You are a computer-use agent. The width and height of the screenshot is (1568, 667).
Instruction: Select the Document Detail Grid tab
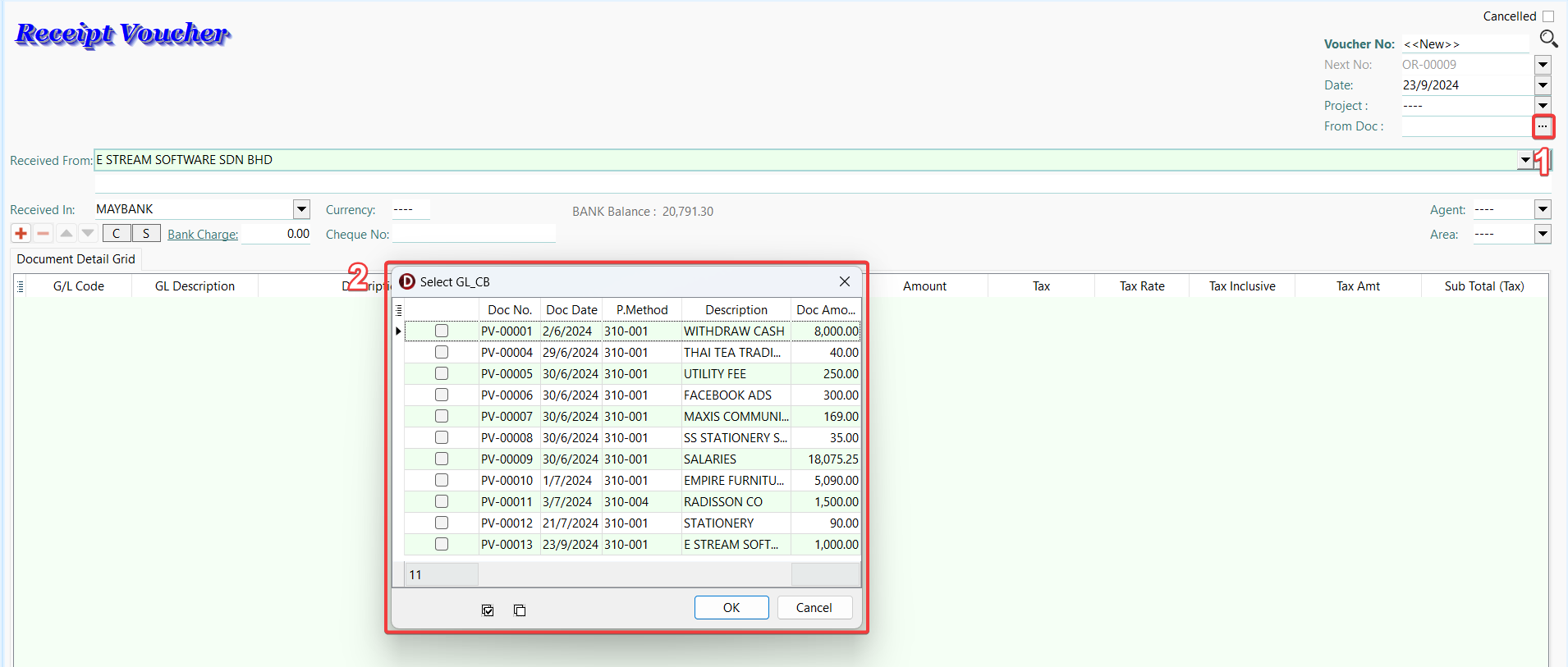pos(76,259)
